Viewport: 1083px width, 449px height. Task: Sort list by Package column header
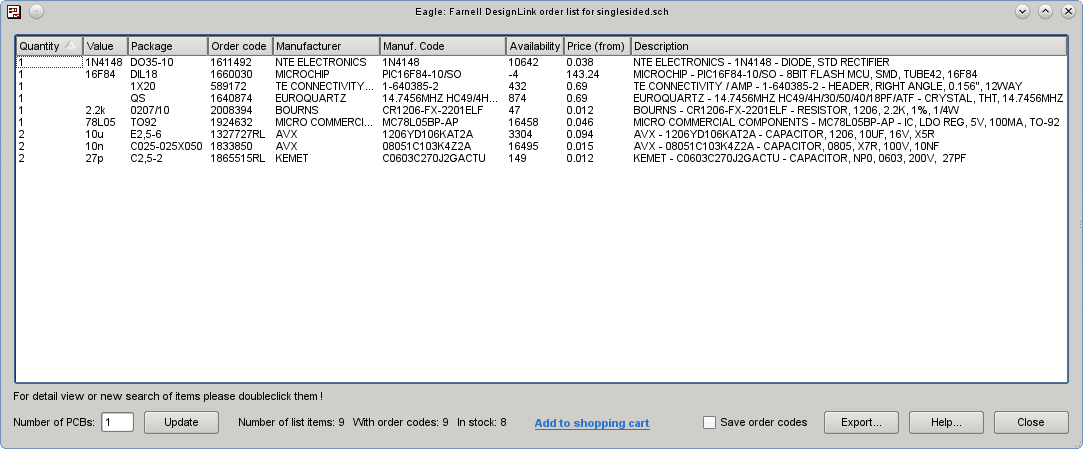pos(167,47)
